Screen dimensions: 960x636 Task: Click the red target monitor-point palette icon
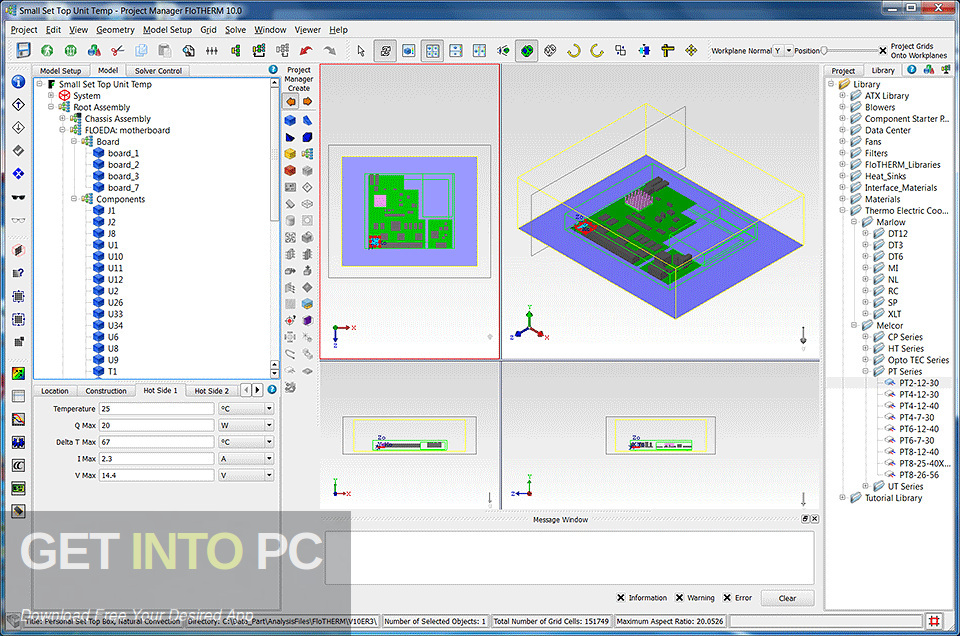point(290,320)
